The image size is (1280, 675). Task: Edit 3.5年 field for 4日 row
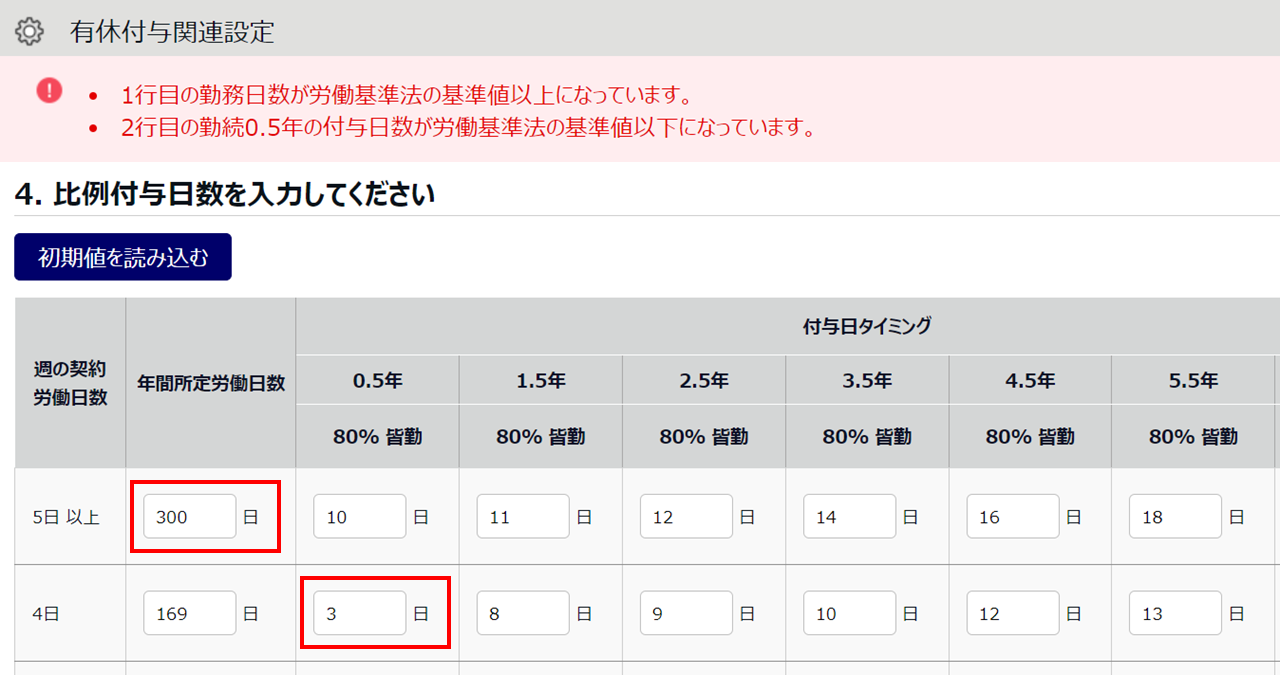click(849, 613)
